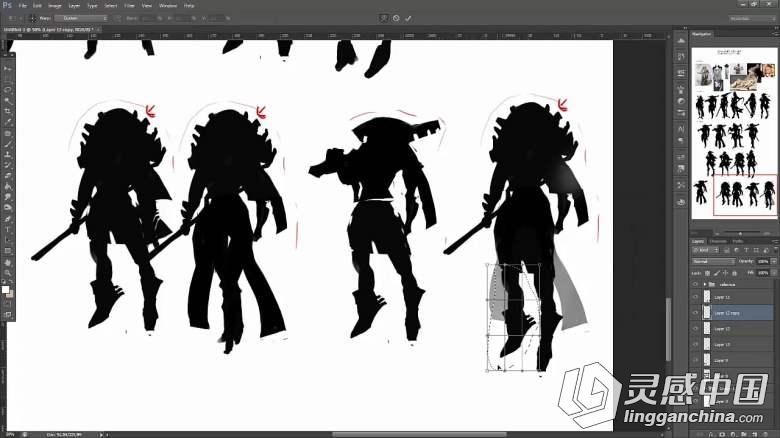The image size is (780, 438).
Task: Select the History Brush tool
Action: 7,165
